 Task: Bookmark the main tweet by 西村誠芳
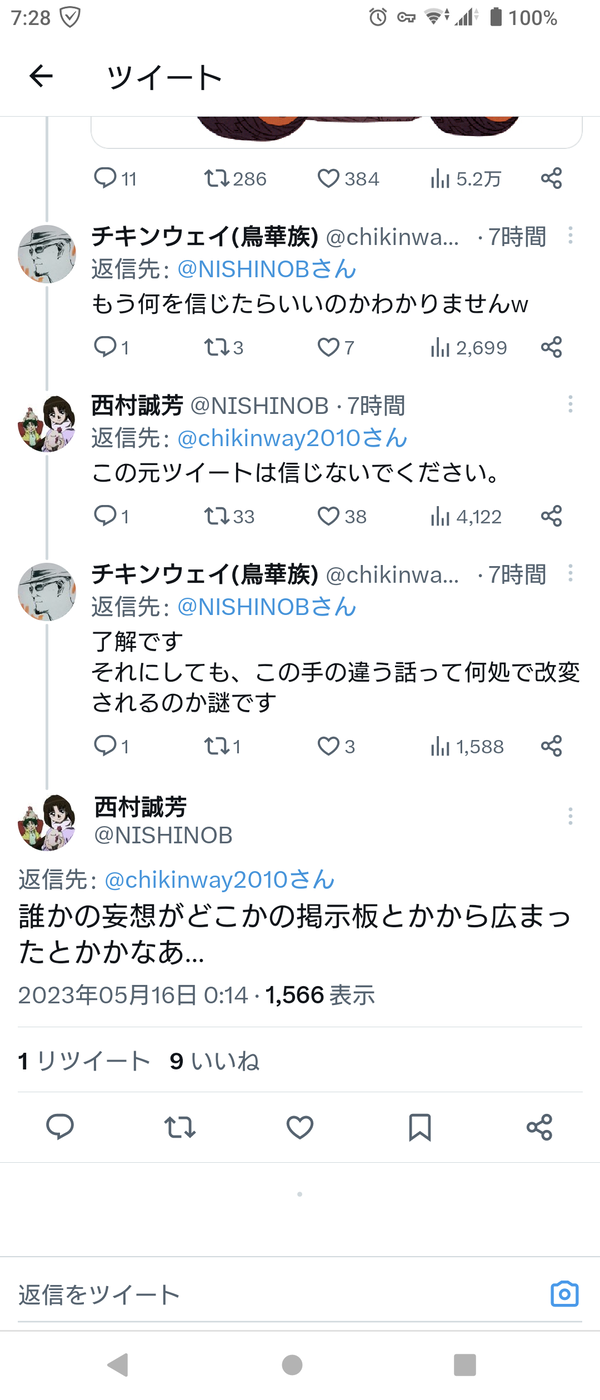(420, 1128)
